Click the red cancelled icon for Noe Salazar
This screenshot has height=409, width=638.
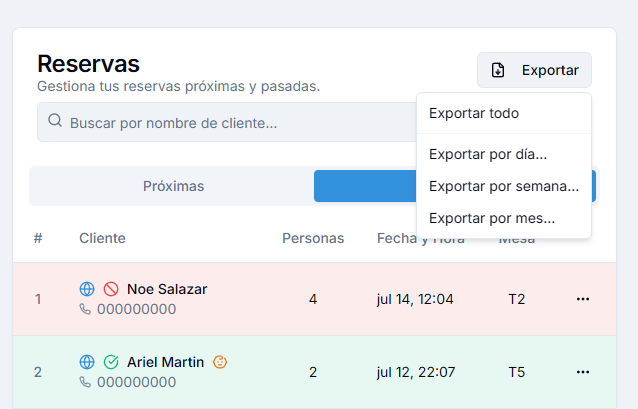tap(111, 289)
